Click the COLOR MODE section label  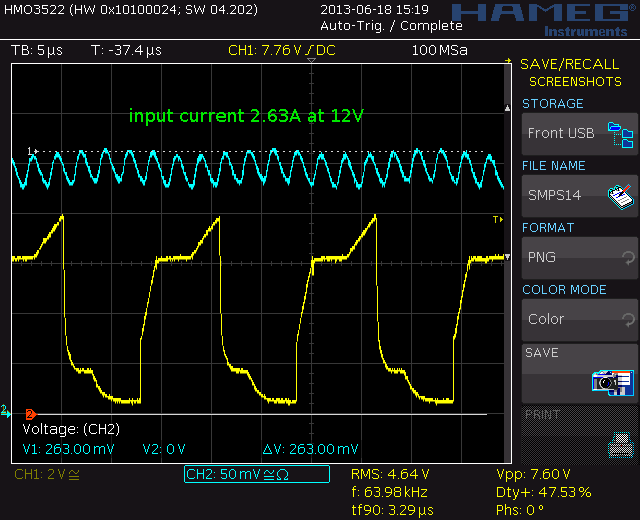tap(564, 290)
